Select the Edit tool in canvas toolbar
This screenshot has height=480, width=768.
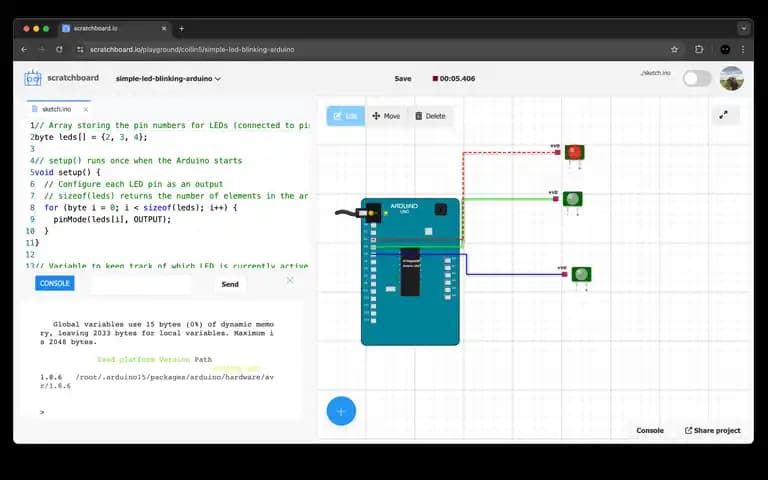[x=346, y=116]
